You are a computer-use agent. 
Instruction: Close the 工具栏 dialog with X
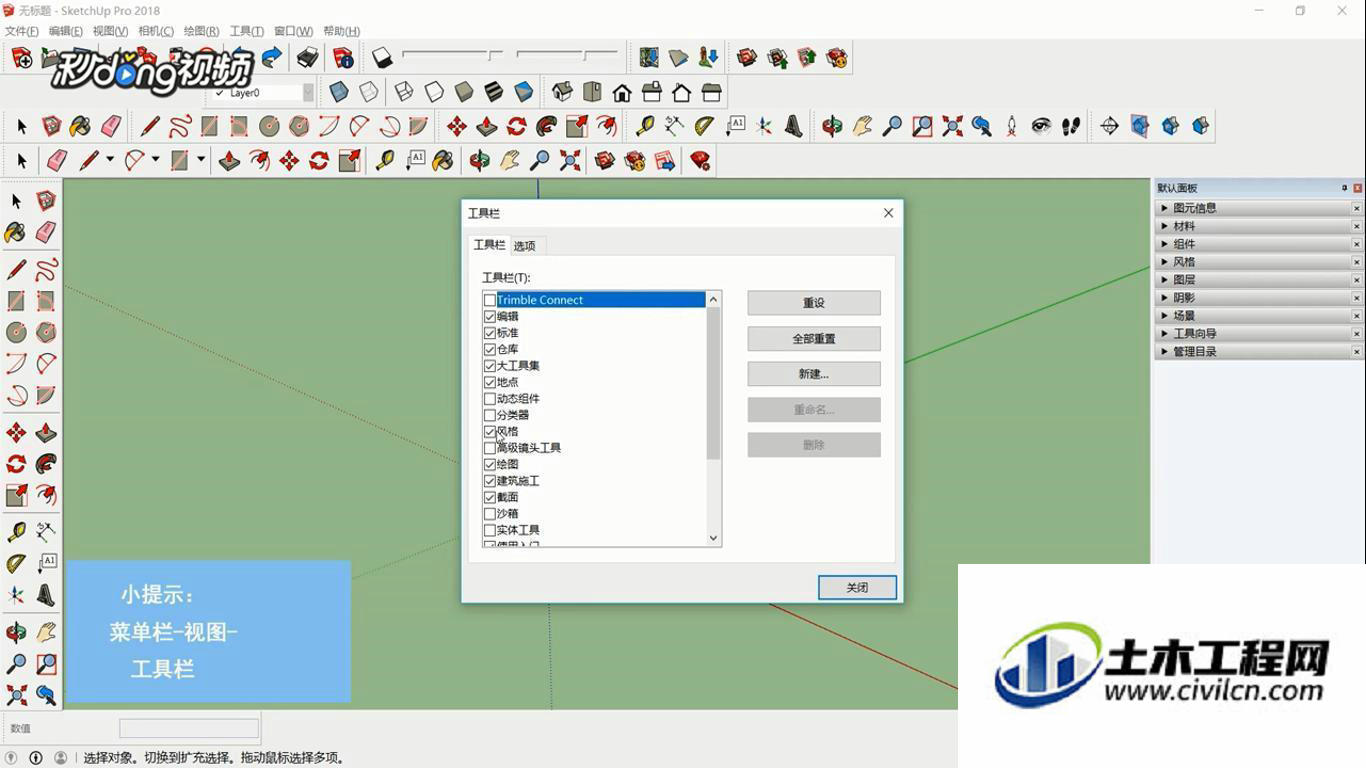[888, 213]
